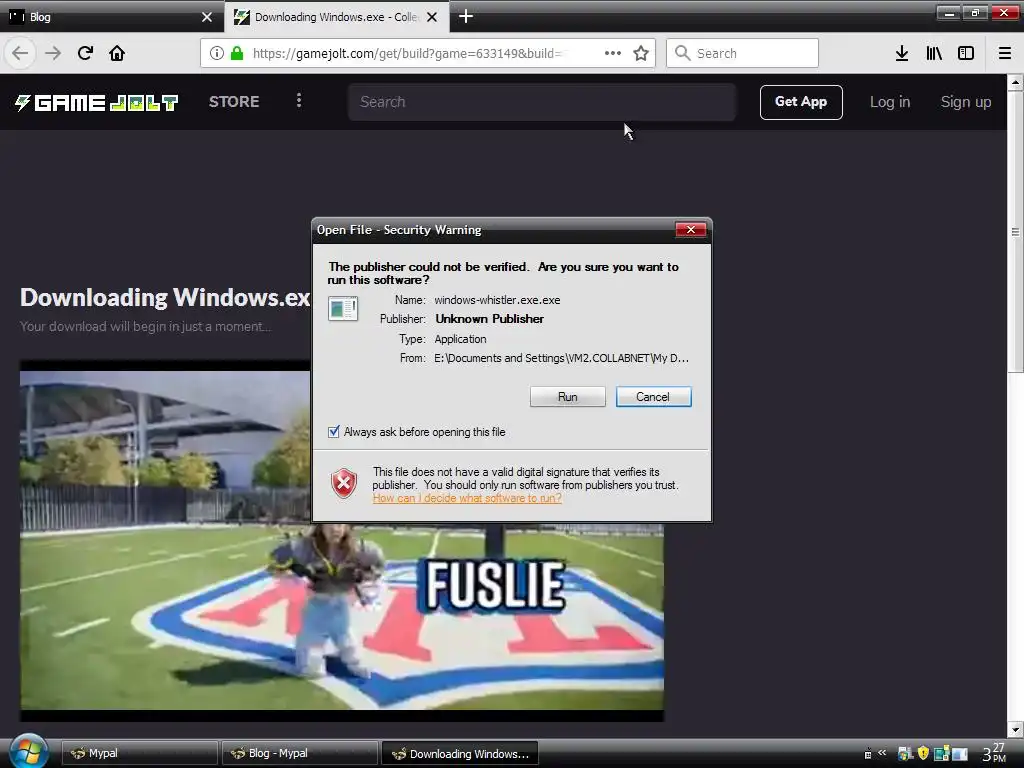Close the Downloading Windows.exe tab
1024x768 pixels.
click(x=432, y=17)
